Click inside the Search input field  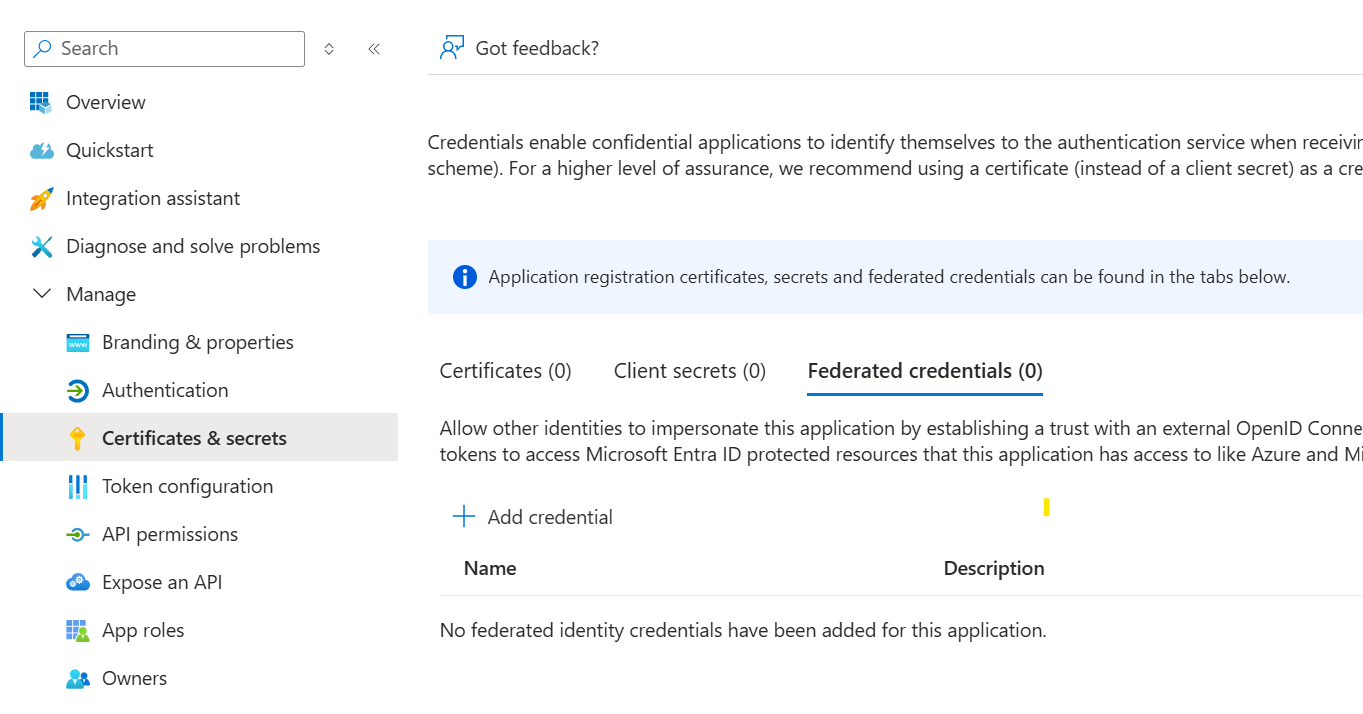pyautogui.click(x=164, y=48)
